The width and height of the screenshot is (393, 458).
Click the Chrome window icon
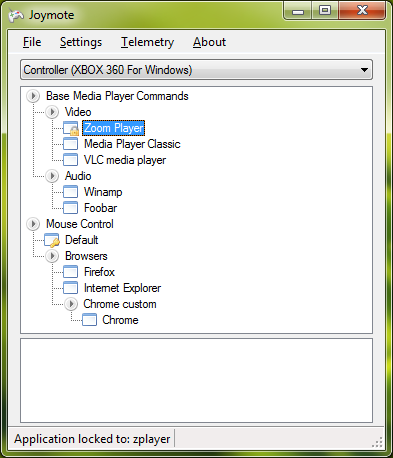[89, 320]
